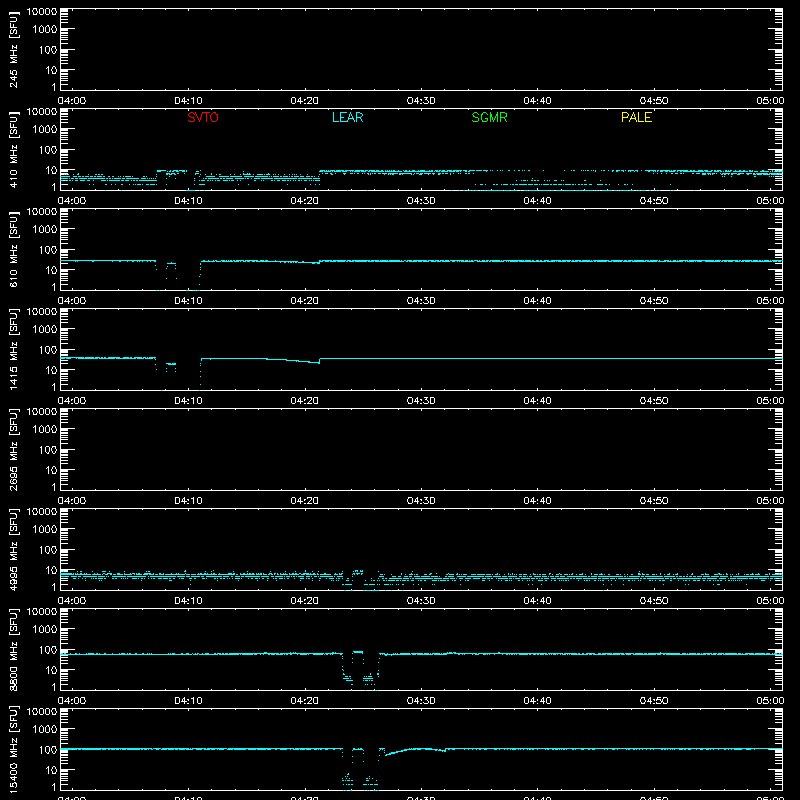Click the 15400 MHz recovery curve after 04:27

pos(403,750)
